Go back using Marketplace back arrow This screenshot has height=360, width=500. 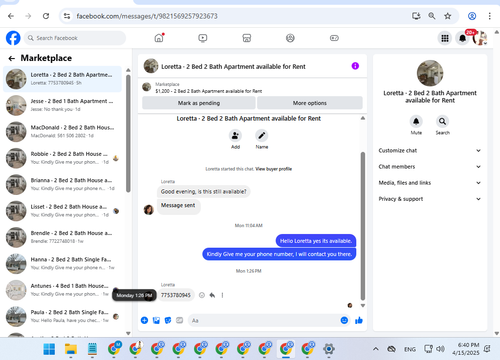click(x=12, y=59)
